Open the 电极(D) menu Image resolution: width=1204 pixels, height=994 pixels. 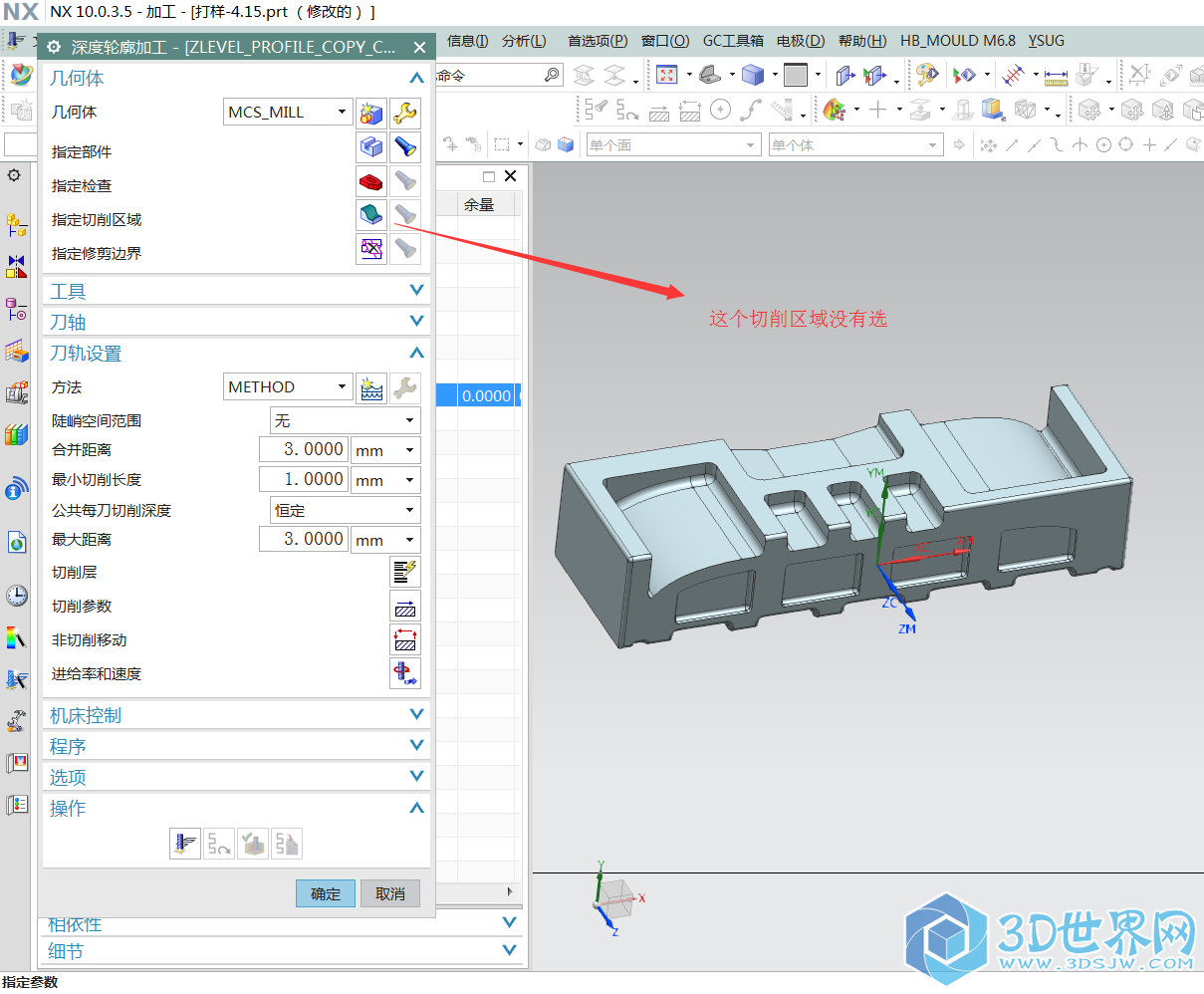coord(801,41)
